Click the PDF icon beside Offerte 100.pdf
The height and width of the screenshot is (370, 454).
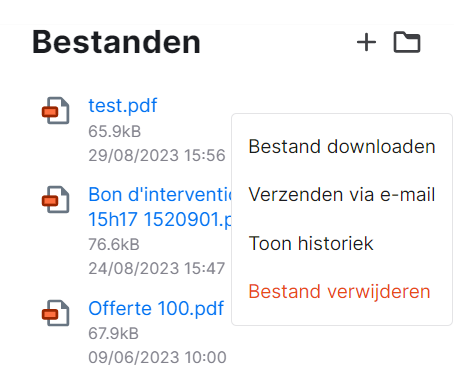coord(56,313)
